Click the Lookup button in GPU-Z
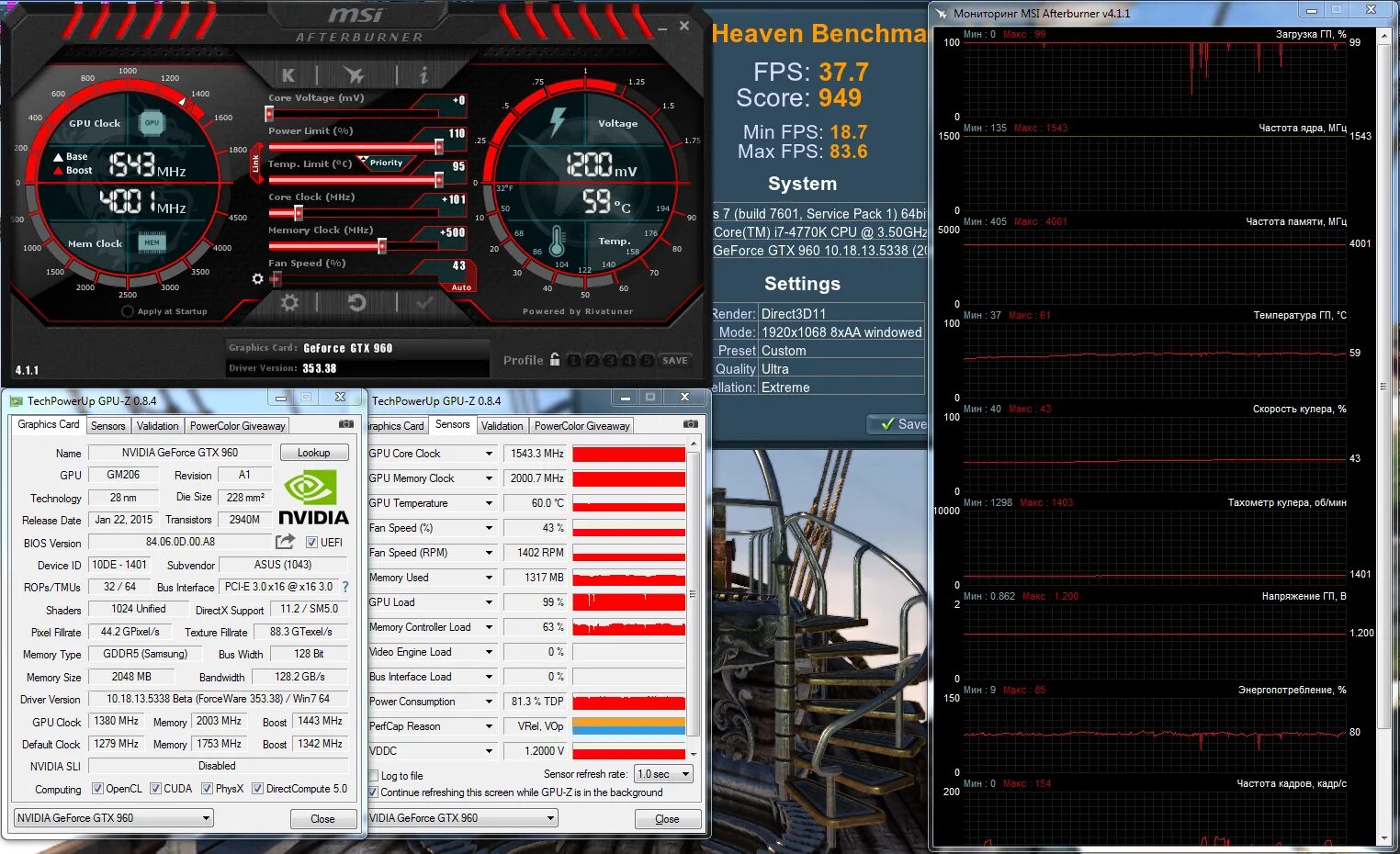The height and width of the screenshot is (854, 1400). tap(313, 453)
